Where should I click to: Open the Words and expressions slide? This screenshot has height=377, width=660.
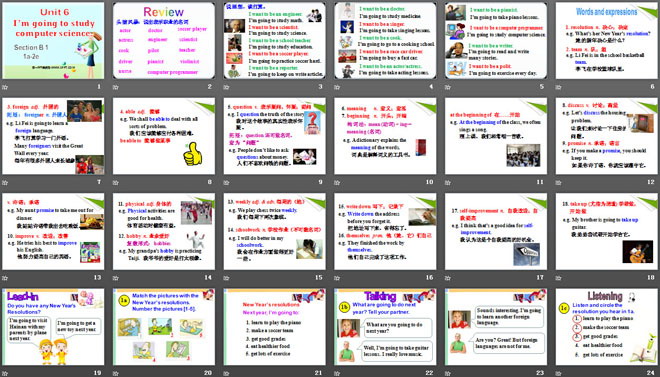click(x=607, y=40)
